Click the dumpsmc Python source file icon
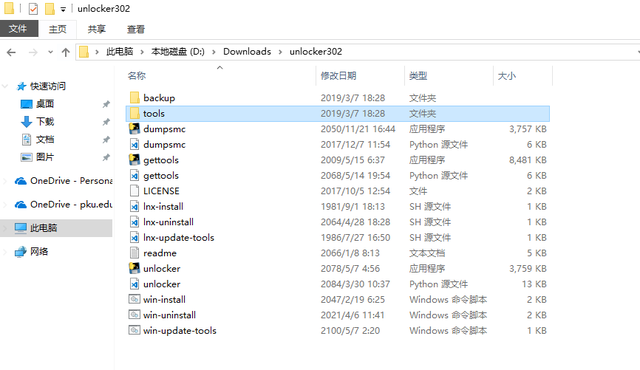The height and width of the screenshot is (370, 640). tap(135, 144)
